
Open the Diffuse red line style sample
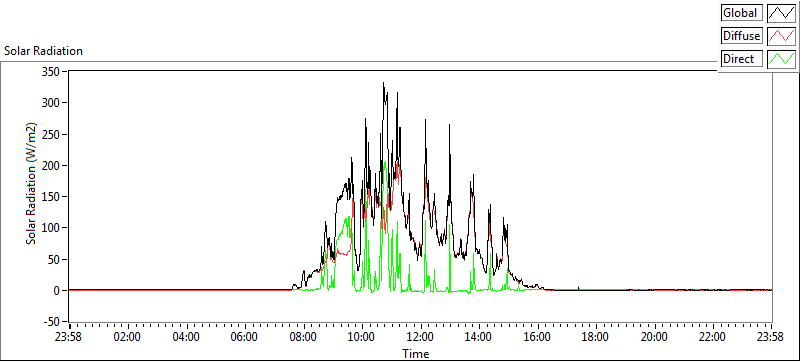point(782,36)
